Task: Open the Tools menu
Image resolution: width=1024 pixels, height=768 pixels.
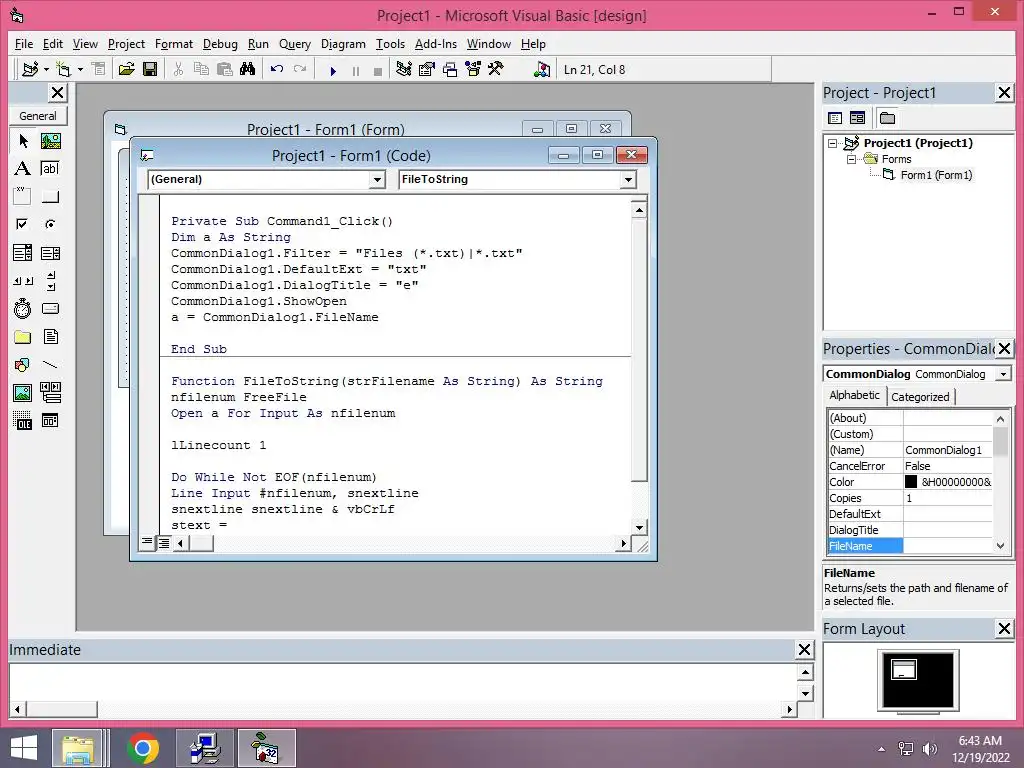Action: (390, 44)
